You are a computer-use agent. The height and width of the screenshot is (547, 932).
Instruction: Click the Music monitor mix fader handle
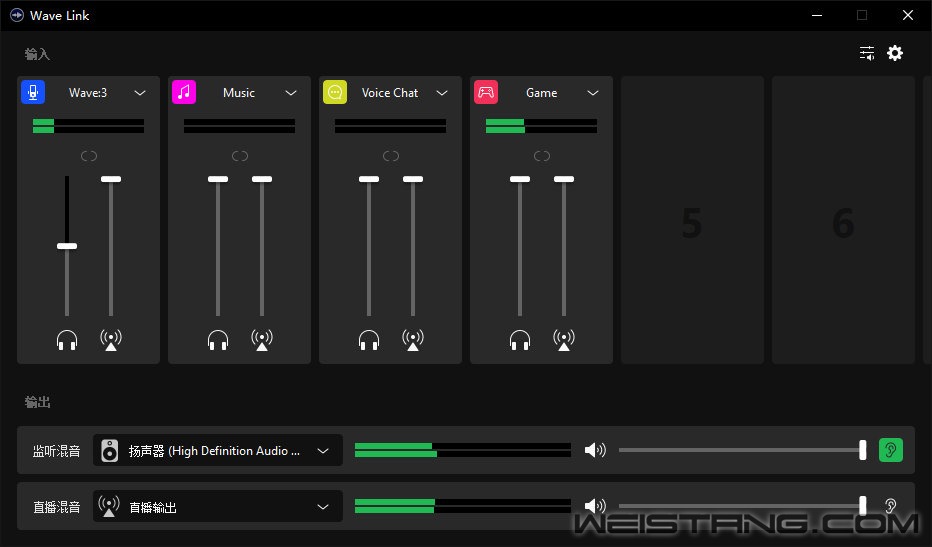point(218,179)
